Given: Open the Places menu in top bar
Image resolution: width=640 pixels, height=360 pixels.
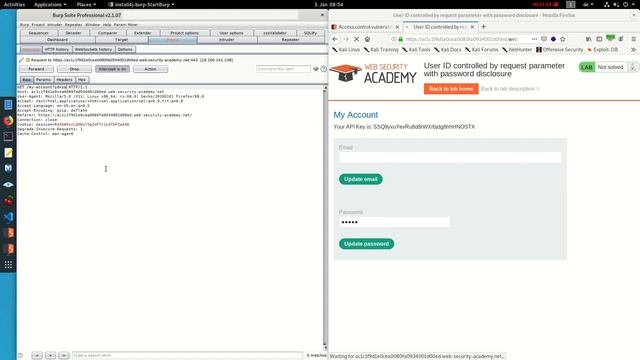Looking at the screenshot, I should tap(86, 4).
